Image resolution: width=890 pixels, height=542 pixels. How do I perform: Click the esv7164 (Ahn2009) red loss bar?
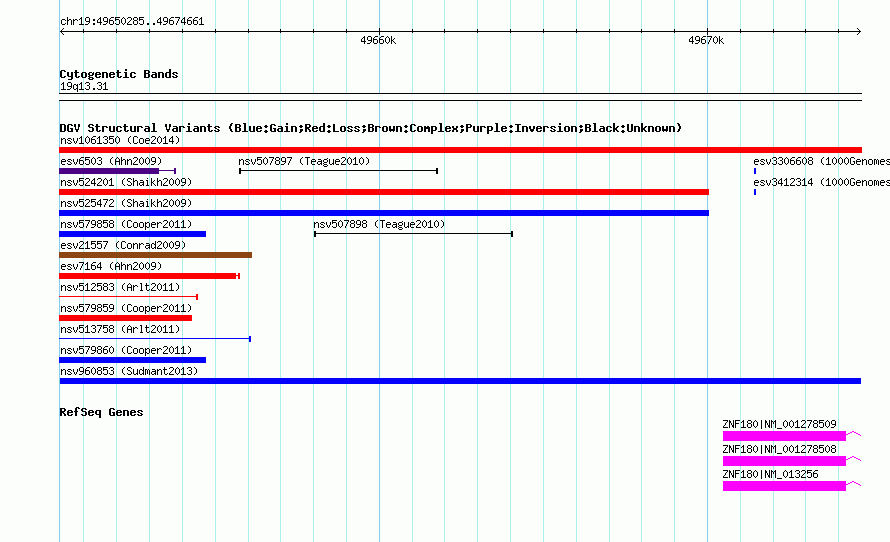[x=149, y=276]
